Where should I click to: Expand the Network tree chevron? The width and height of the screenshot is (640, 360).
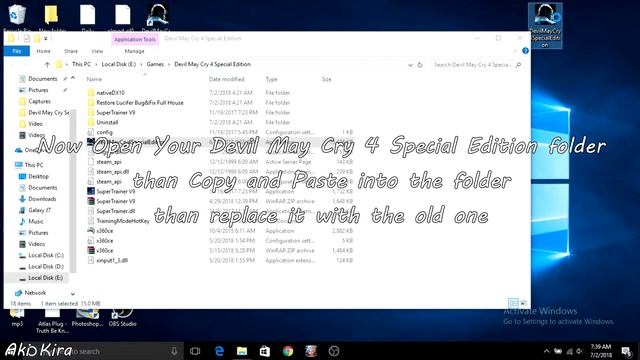pyautogui.click(x=73, y=293)
